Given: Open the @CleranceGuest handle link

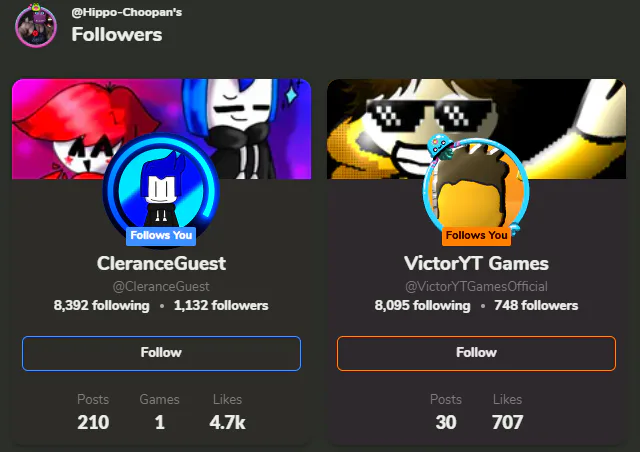Looking at the screenshot, I should point(161,287).
